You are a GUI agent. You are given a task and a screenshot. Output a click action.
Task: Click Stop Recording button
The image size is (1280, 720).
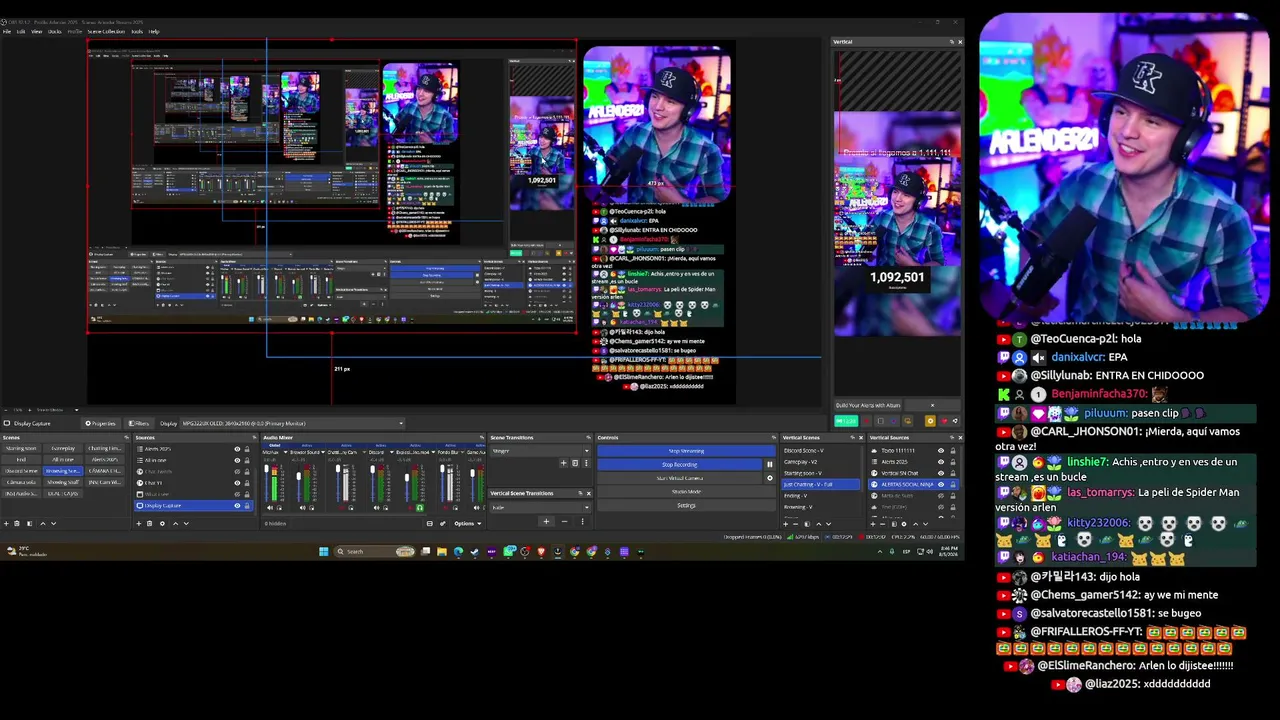[680, 464]
